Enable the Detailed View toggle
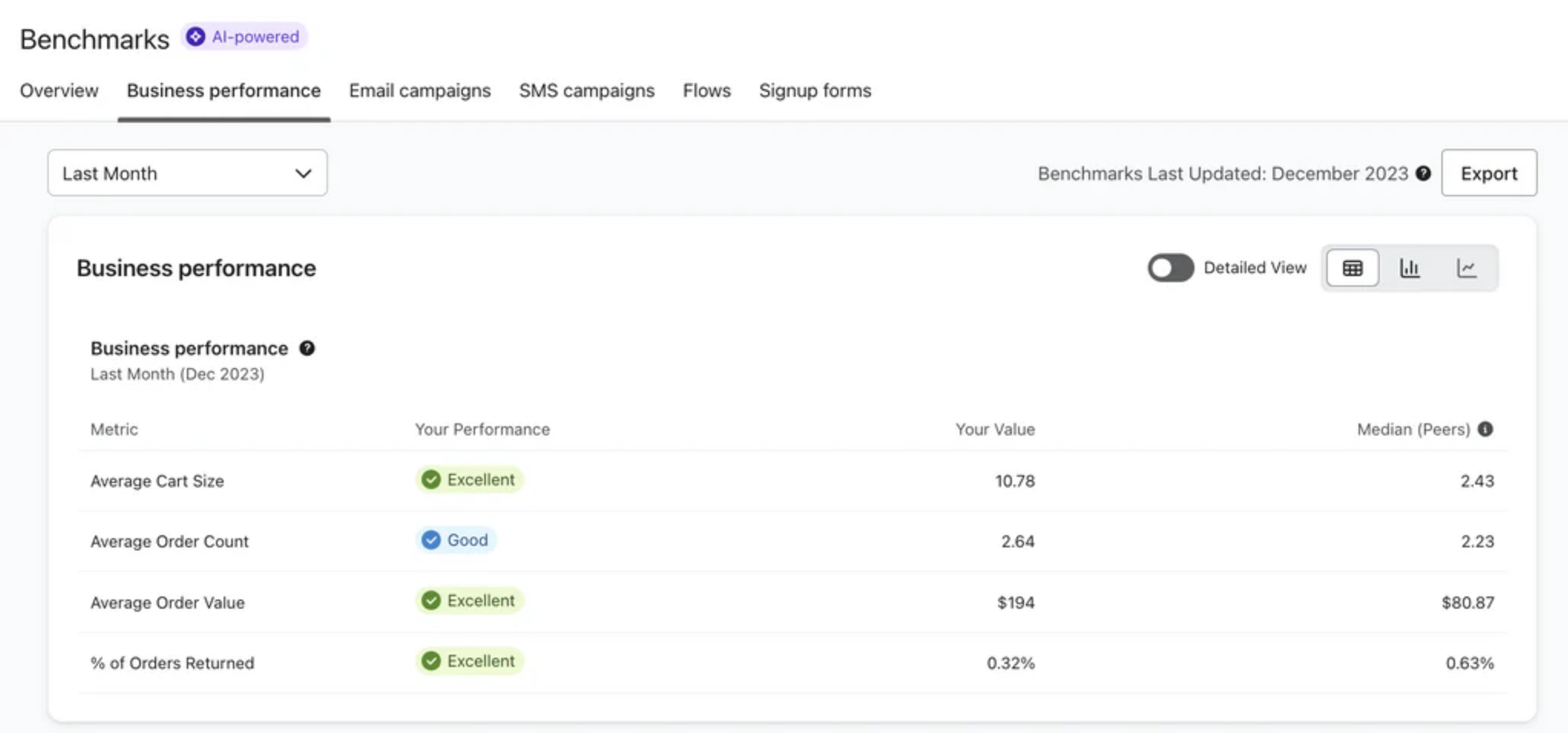This screenshot has height=733, width=1568. point(1170,268)
